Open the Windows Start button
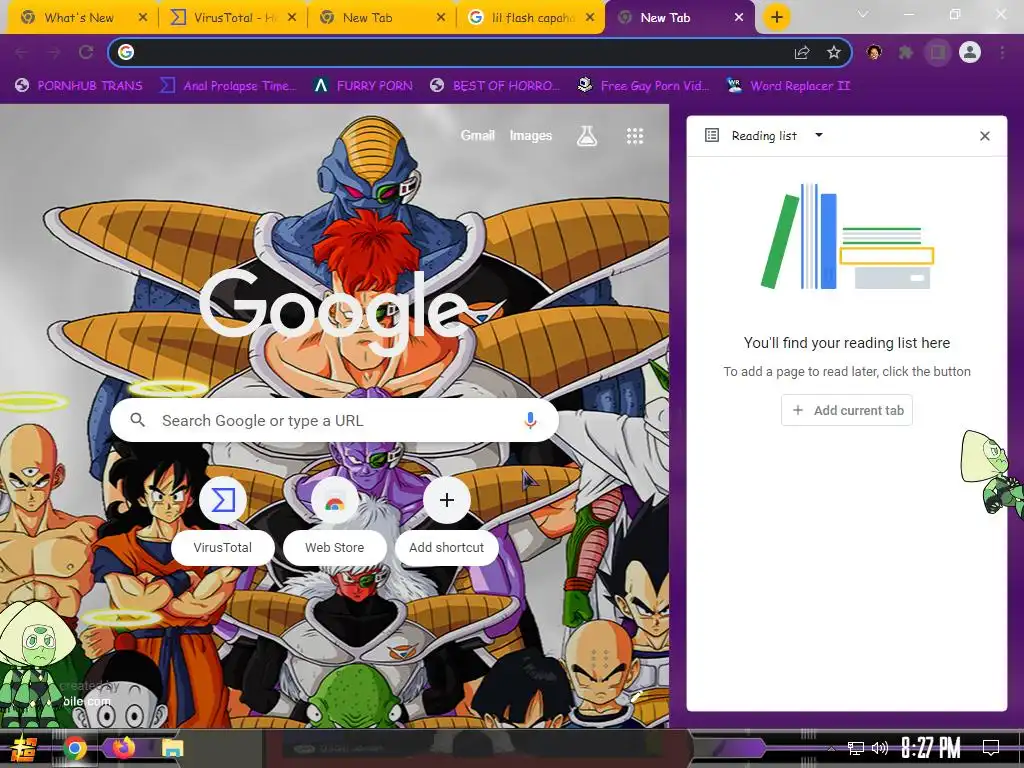 [24, 748]
